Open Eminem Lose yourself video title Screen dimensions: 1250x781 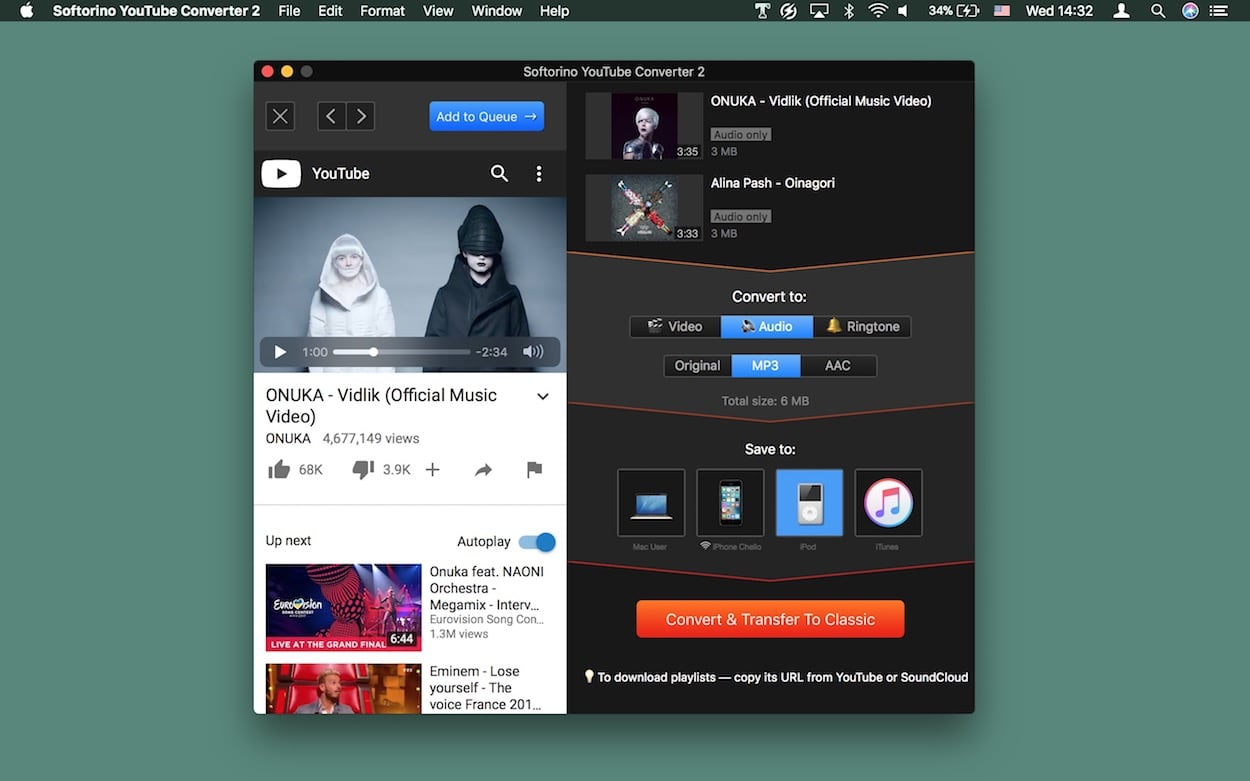(487, 688)
